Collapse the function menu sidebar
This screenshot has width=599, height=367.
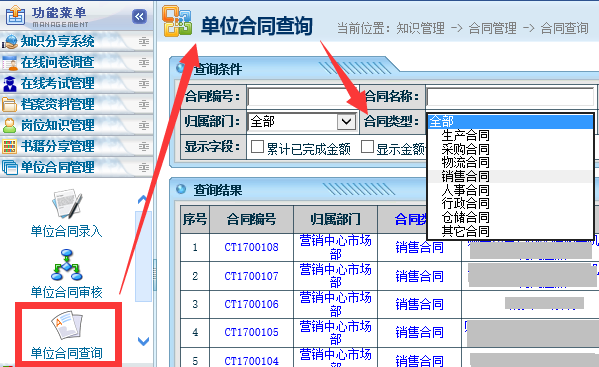[139, 16]
